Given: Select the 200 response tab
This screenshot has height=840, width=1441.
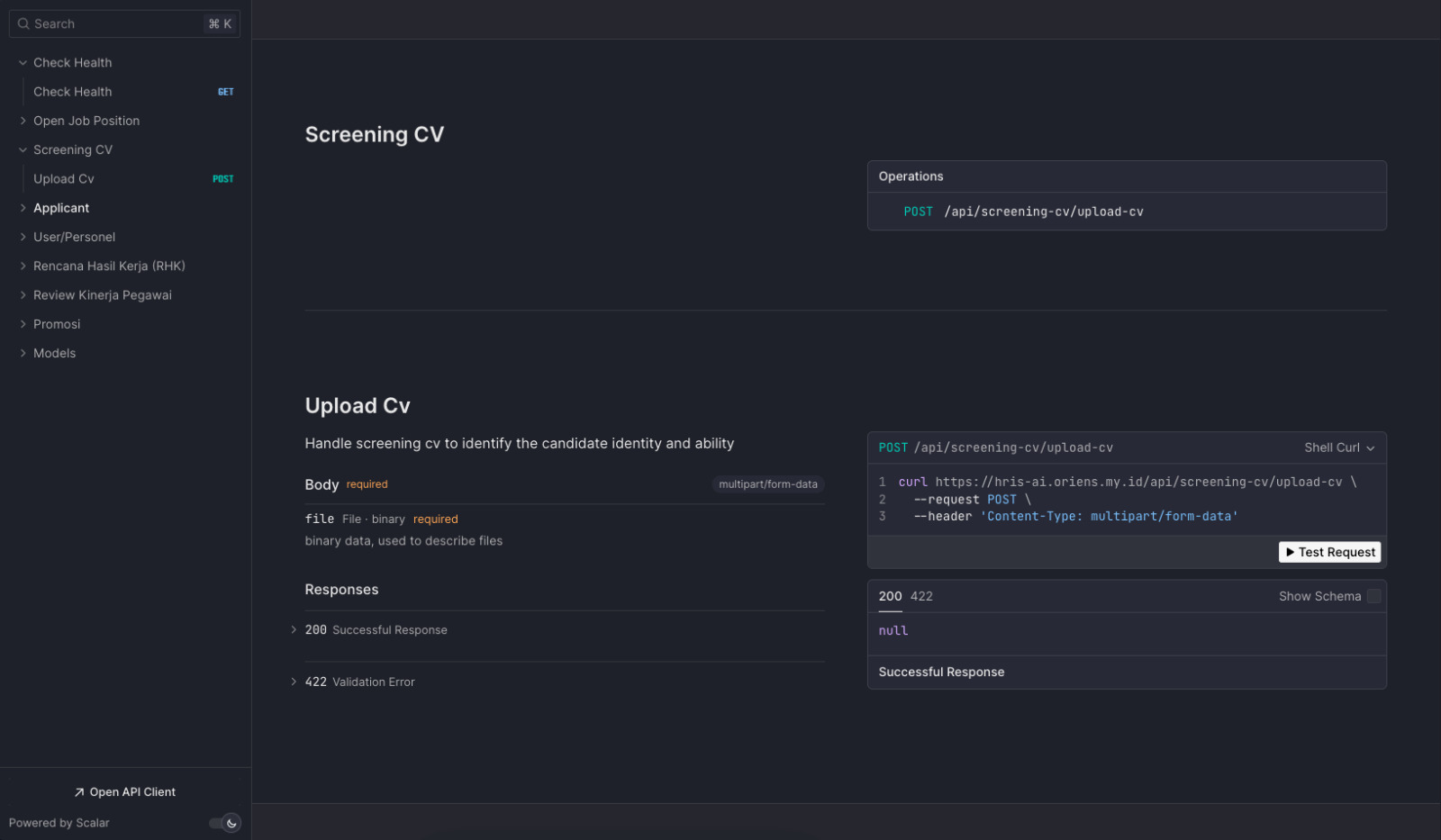Looking at the screenshot, I should [x=890, y=596].
